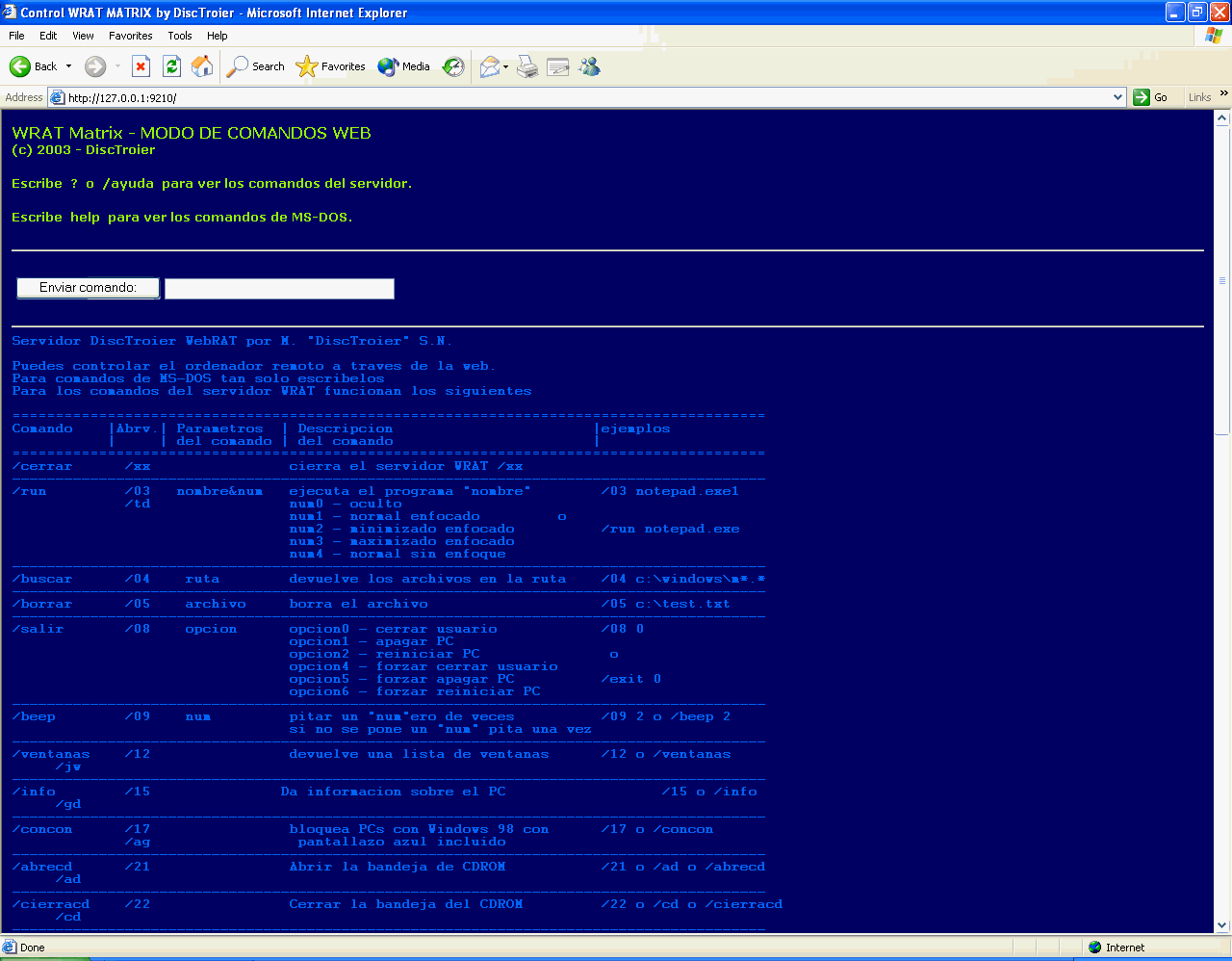Open the Favorites toolbar pane
This screenshot has width=1232, height=961.
pos(331,66)
